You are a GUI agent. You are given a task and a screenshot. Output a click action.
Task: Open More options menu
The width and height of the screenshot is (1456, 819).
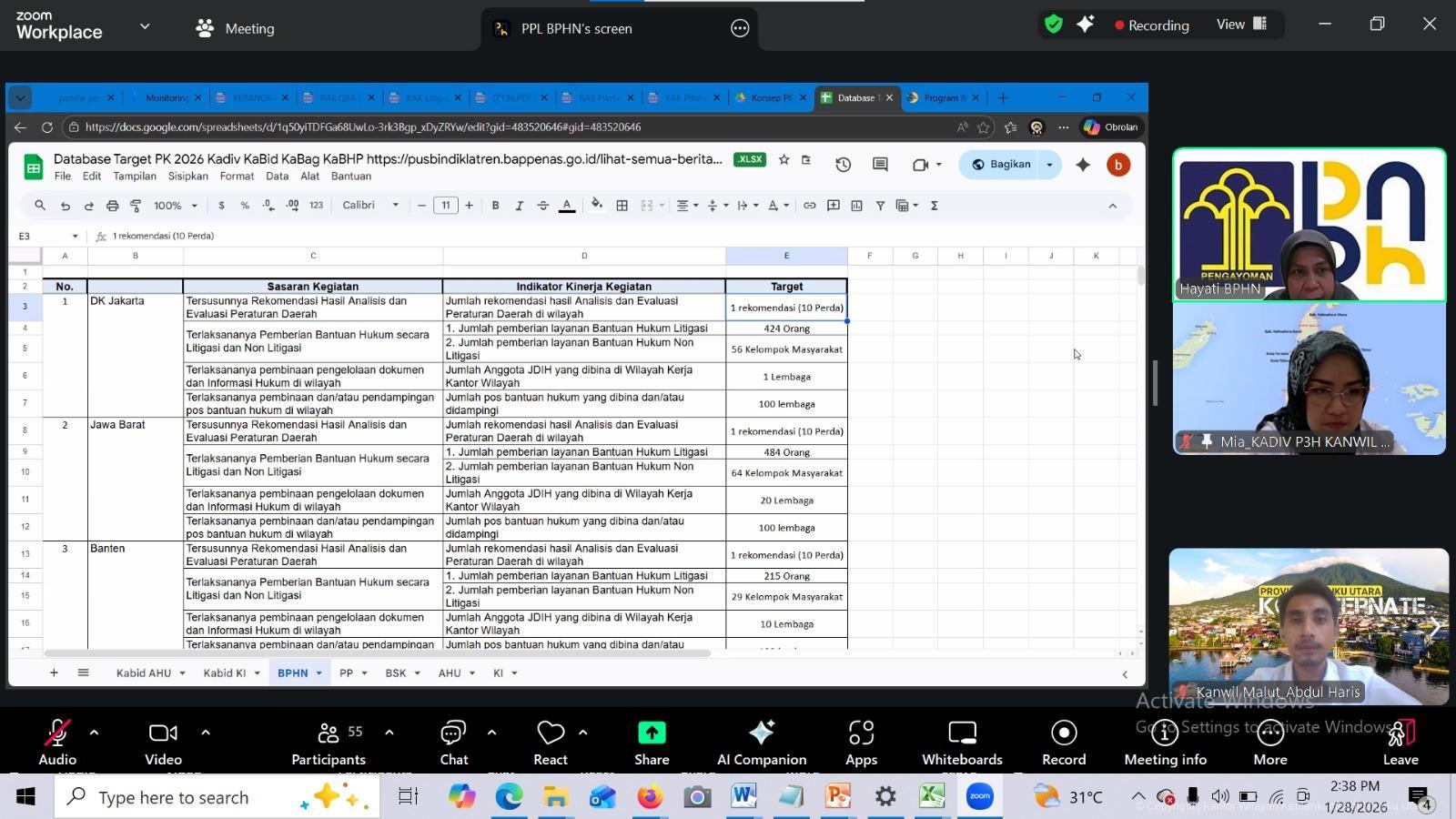[1269, 733]
